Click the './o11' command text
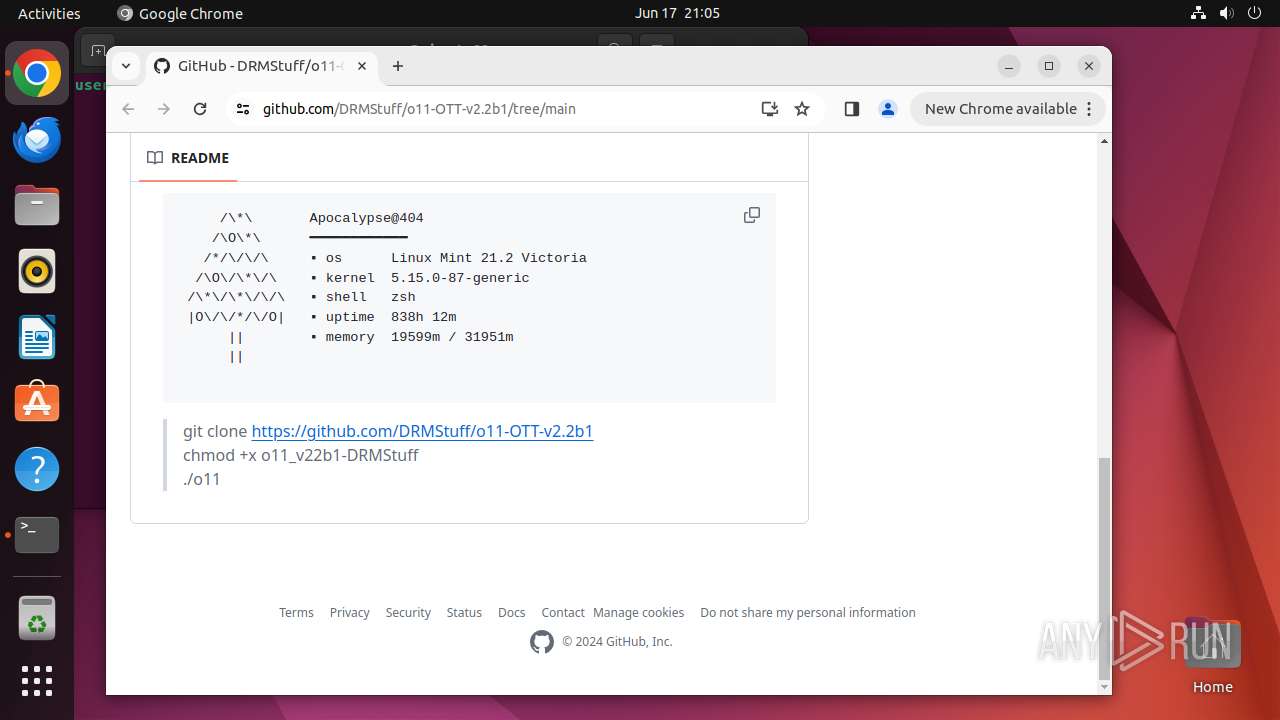This screenshot has height=720, width=1280. (x=202, y=479)
